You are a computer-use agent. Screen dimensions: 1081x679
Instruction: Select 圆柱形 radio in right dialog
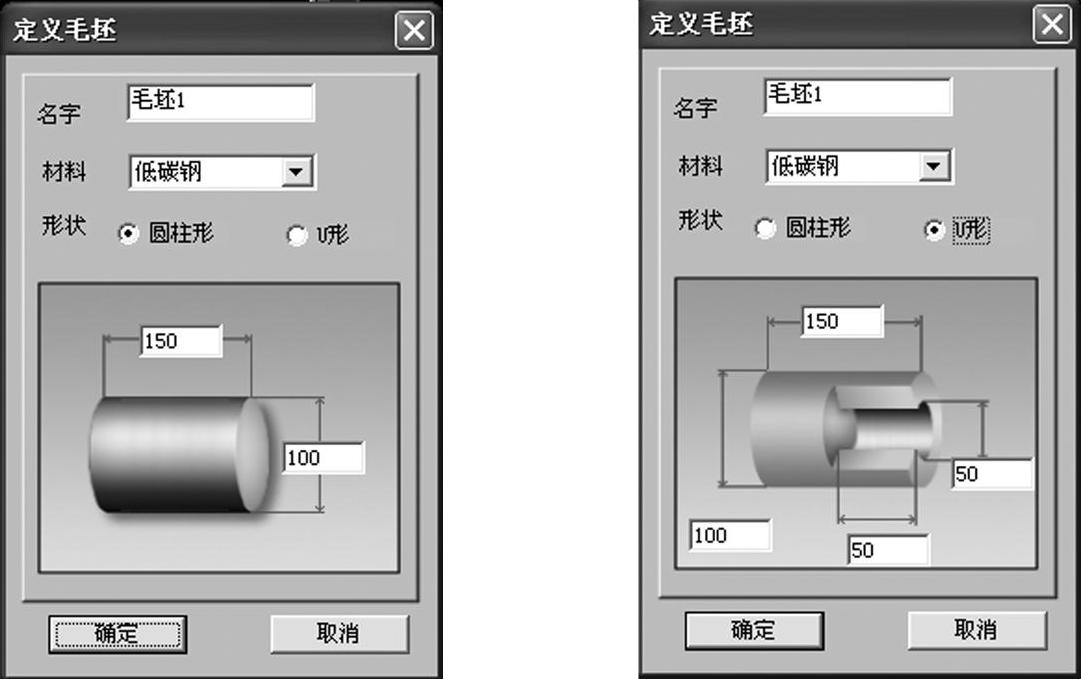click(x=765, y=228)
